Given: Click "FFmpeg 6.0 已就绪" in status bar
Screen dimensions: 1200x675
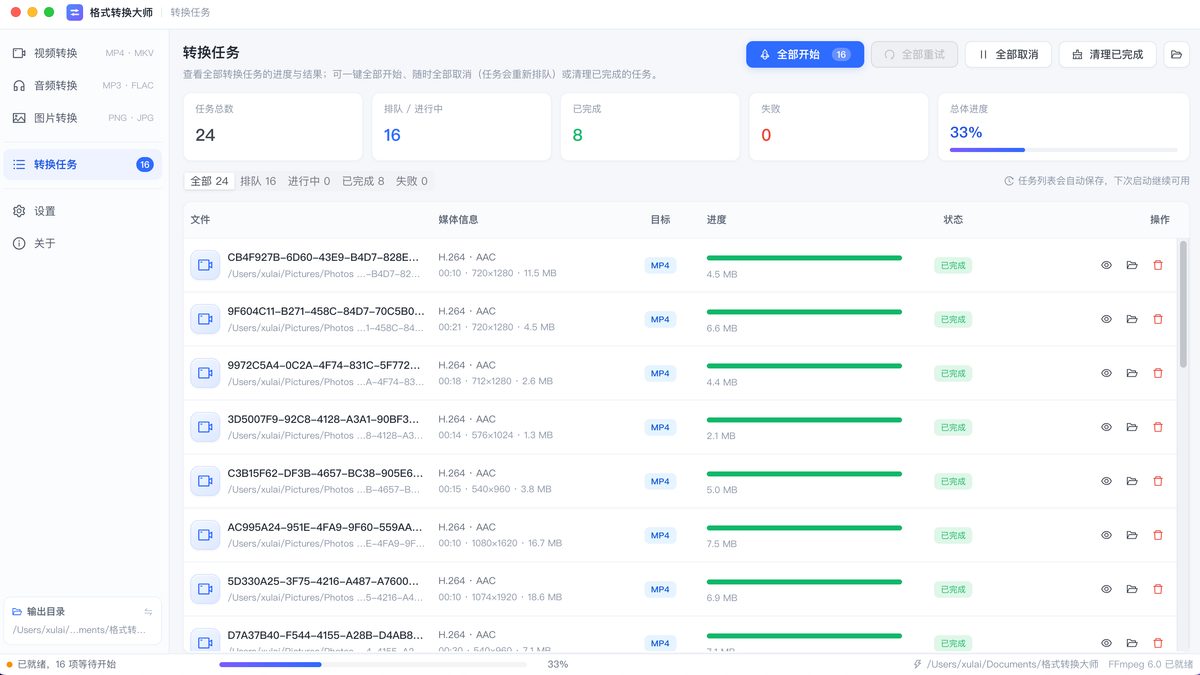Looking at the screenshot, I should click(1150, 664).
